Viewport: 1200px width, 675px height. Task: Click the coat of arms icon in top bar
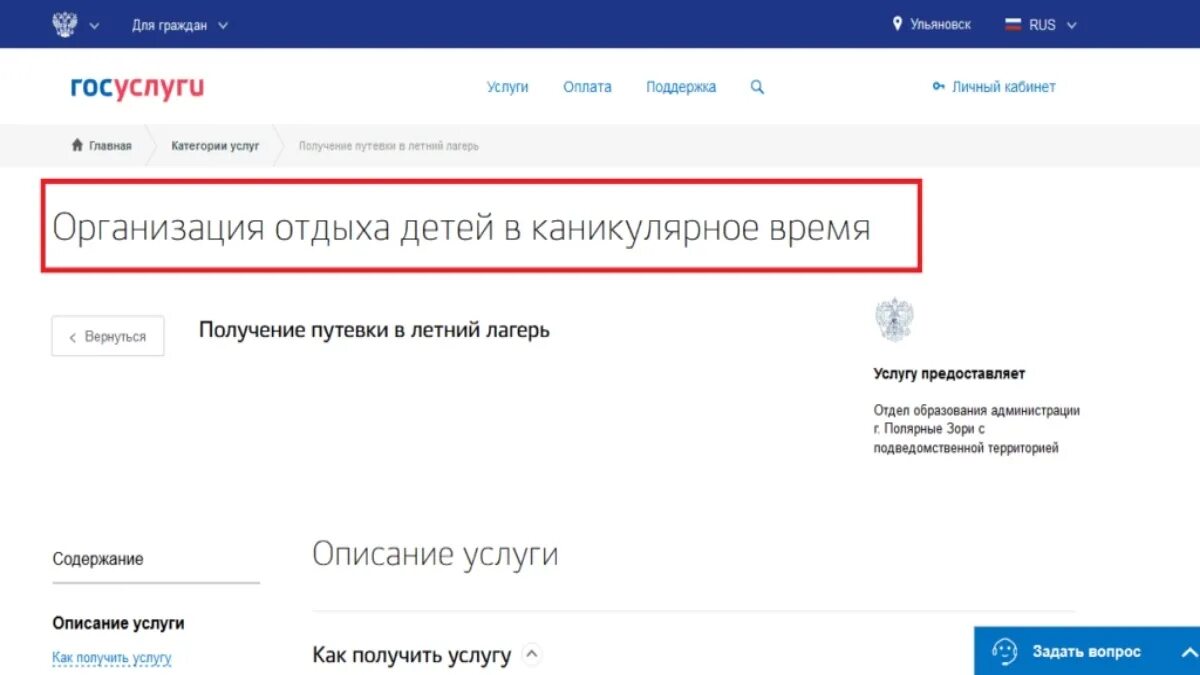coord(65,24)
